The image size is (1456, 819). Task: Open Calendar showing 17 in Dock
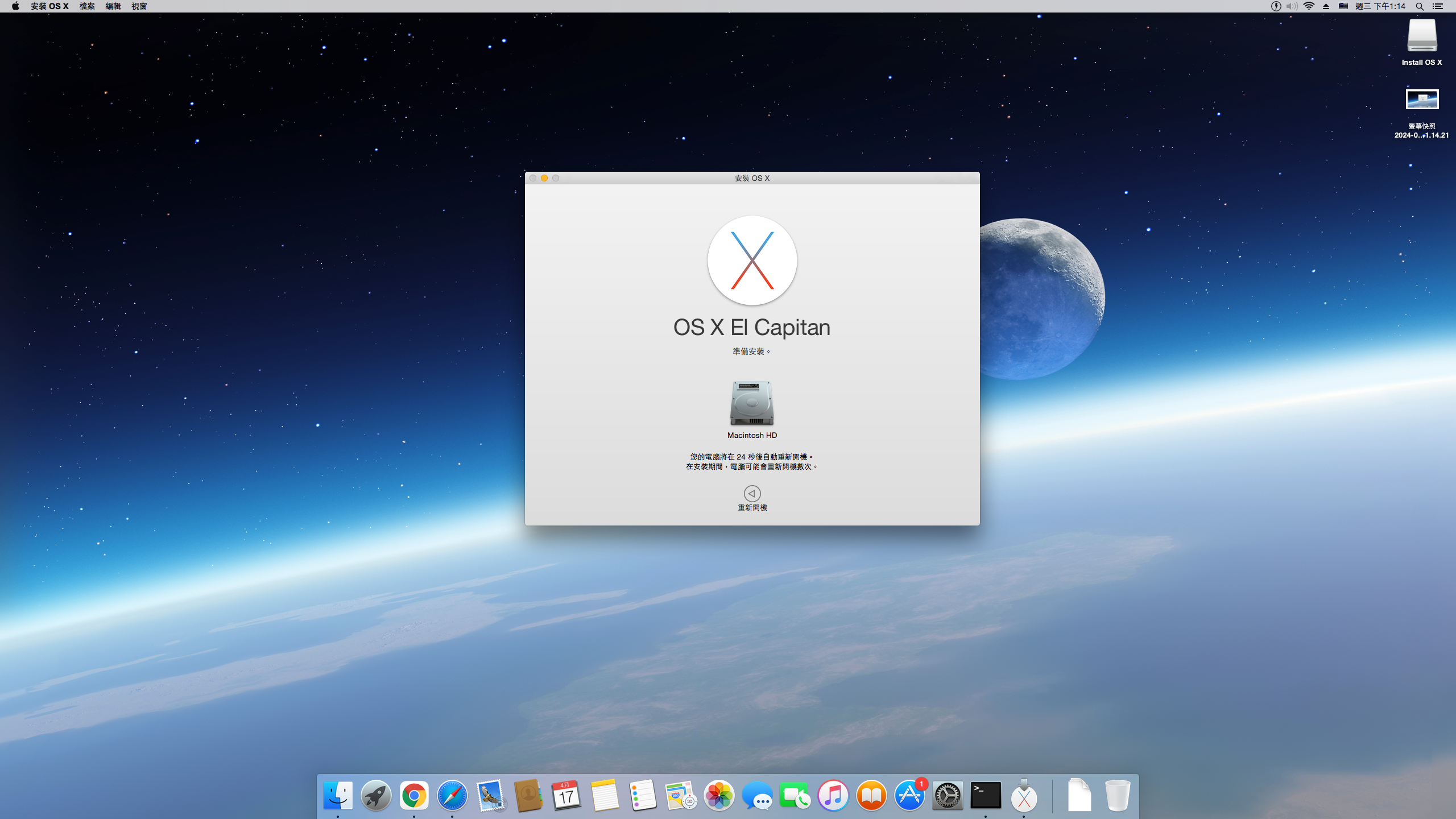(x=566, y=795)
